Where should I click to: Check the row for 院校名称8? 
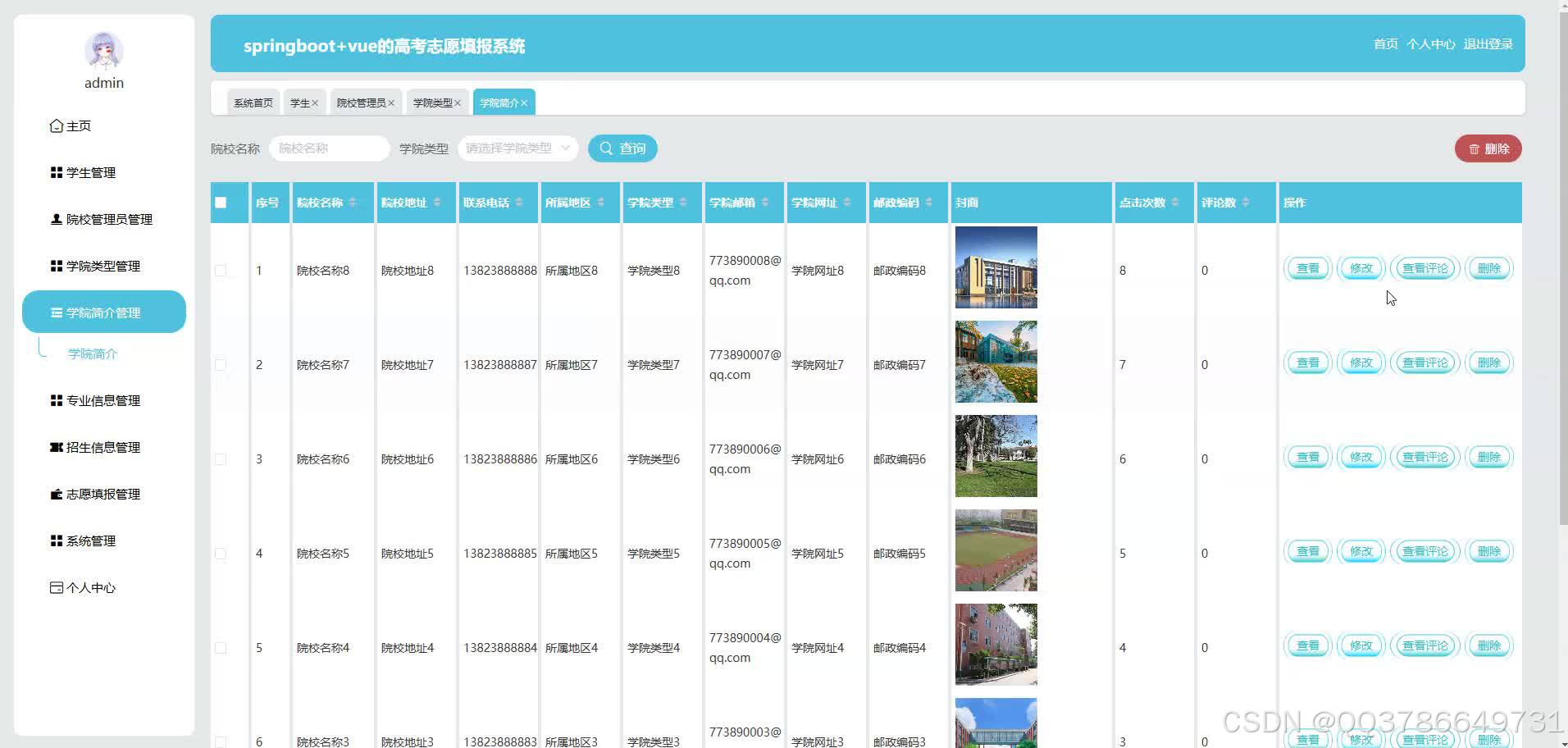point(221,271)
